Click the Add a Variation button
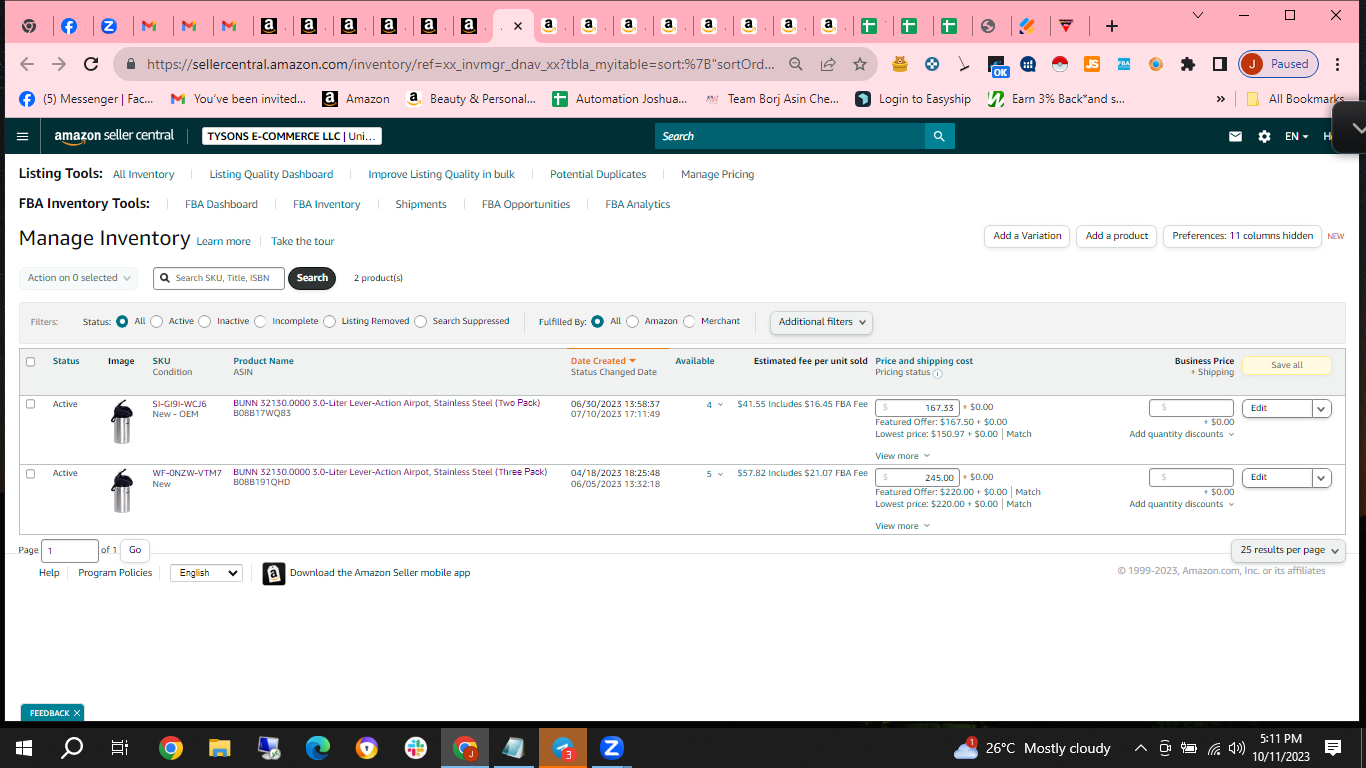 click(1027, 236)
